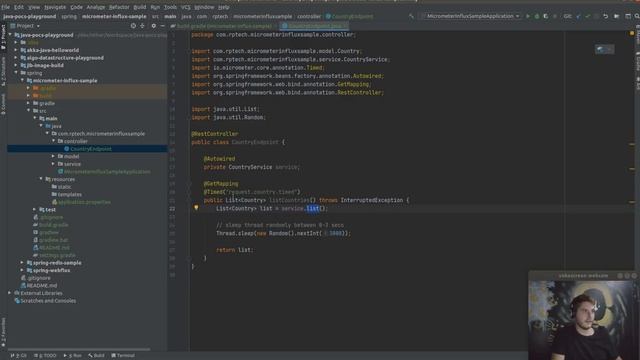Toggle the Project tool window side tab

3,37
